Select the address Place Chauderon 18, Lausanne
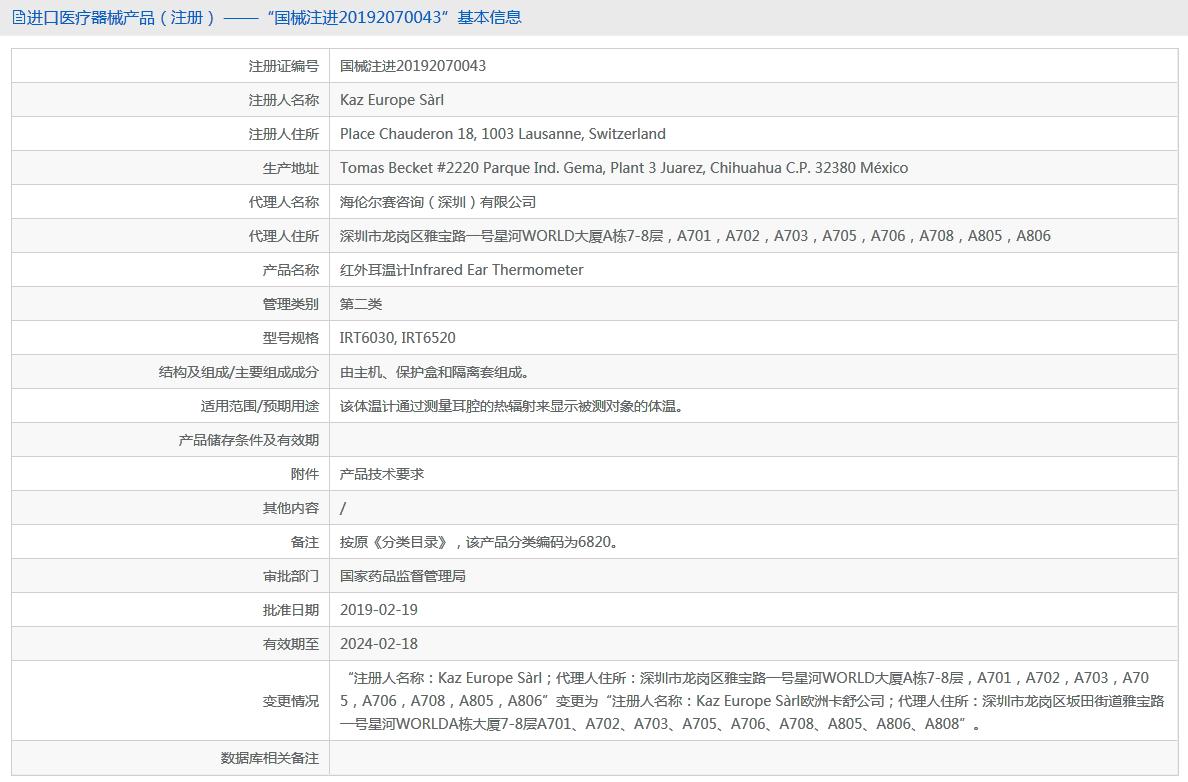This screenshot has height=782, width=1188. click(x=502, y=134)
